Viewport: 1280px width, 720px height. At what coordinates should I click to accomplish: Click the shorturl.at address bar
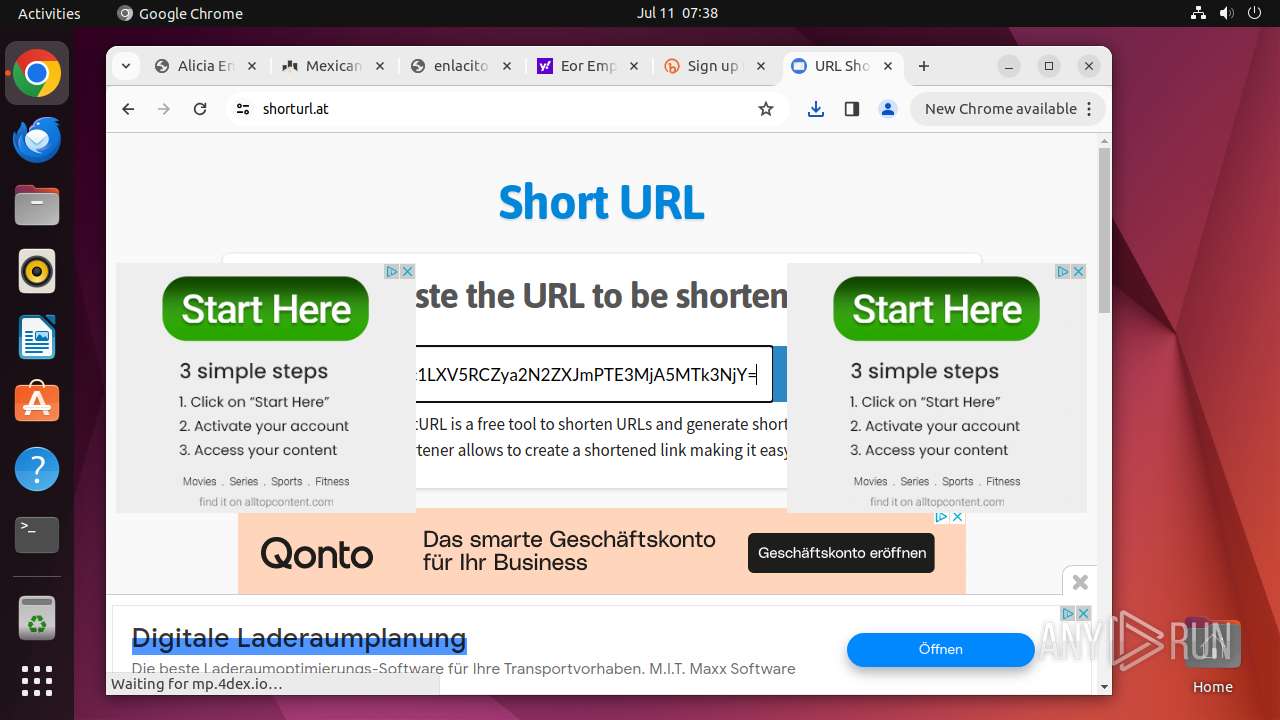[505, 109]
